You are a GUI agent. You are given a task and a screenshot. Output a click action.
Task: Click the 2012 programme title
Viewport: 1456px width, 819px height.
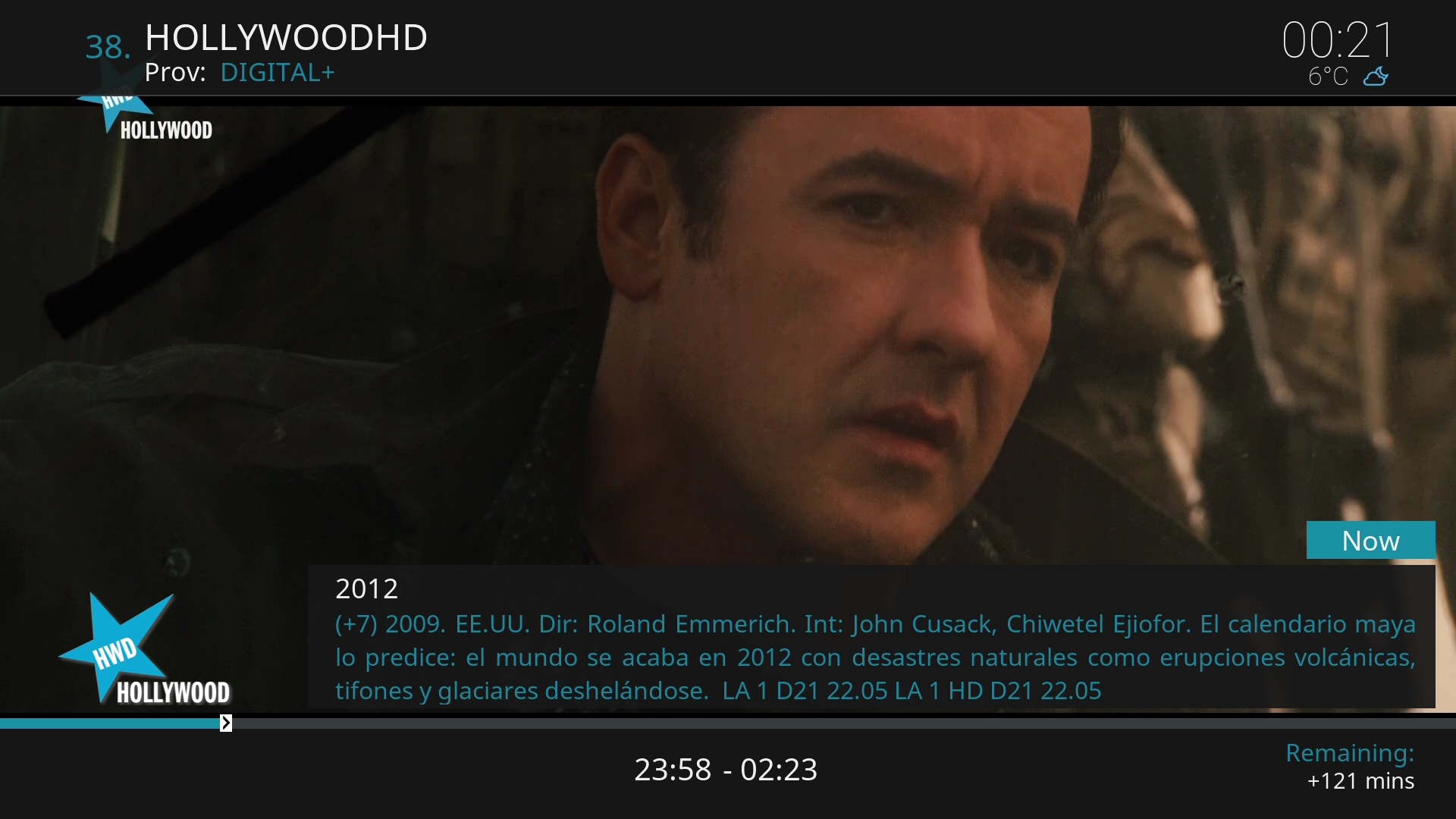(x=366, y=588)
